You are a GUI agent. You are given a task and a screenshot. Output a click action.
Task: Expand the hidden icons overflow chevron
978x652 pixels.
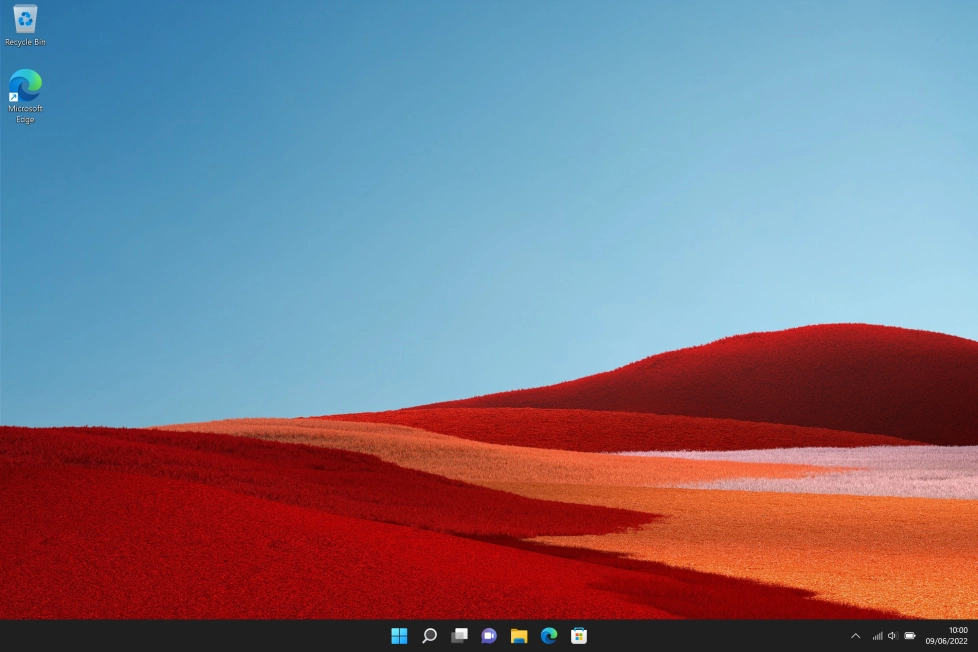pyautogui.click(x=855, y=635)
